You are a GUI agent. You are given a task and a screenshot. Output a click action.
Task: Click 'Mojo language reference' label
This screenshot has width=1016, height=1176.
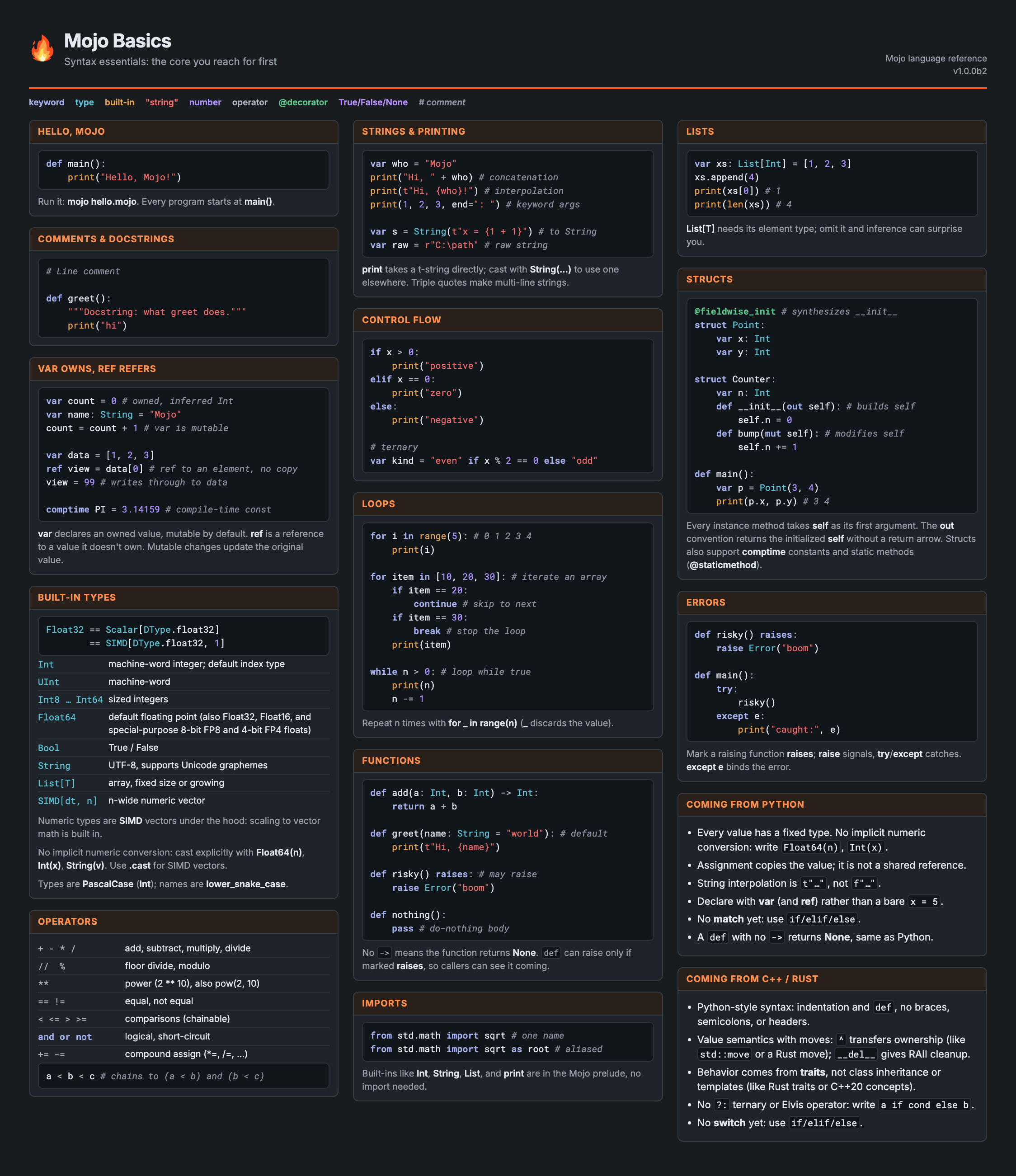pyautogui.click(x=936, y=58)
